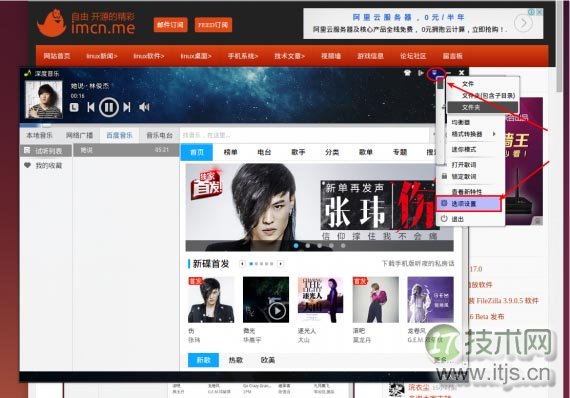This screenshot has width=570, height=398.
Task: Open the 榜单 tab
Action: (230, 152)
